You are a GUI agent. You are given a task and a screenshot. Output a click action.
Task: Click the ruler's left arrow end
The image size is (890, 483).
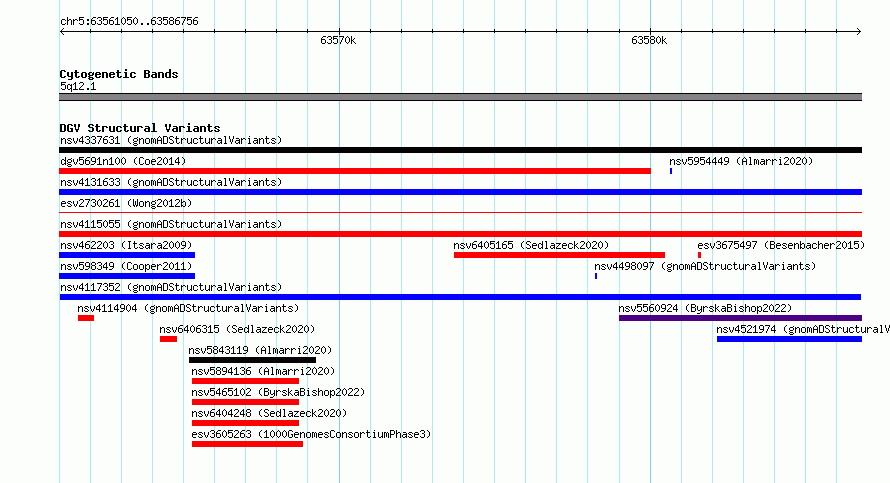[62, 32]
